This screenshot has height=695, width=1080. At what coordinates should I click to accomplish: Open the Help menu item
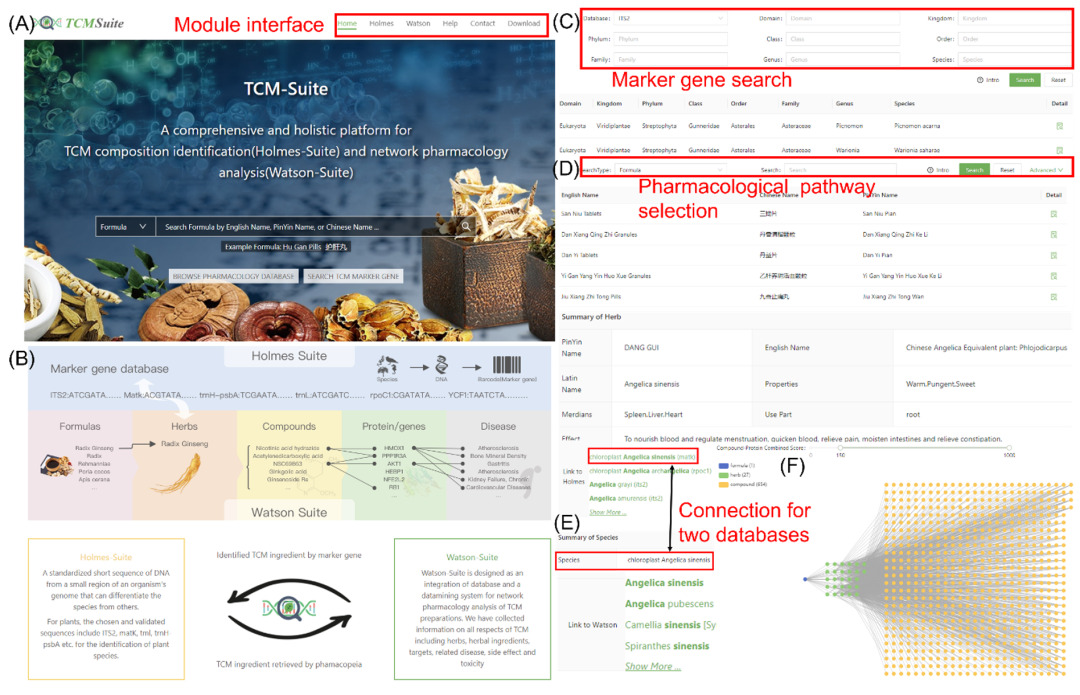click(x=450, y=23)
